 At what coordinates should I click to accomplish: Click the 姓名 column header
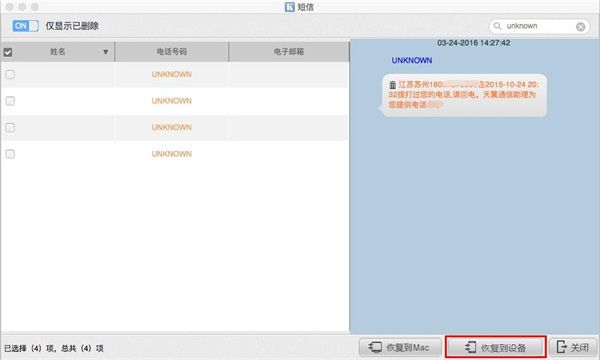point(57,52)
